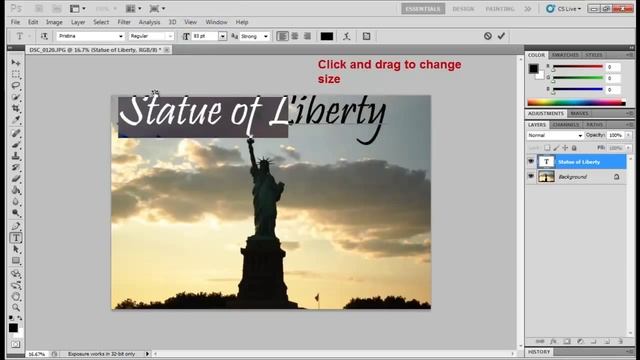
Task: Open the Character and Paragraph panels
Action: point(367,36)
